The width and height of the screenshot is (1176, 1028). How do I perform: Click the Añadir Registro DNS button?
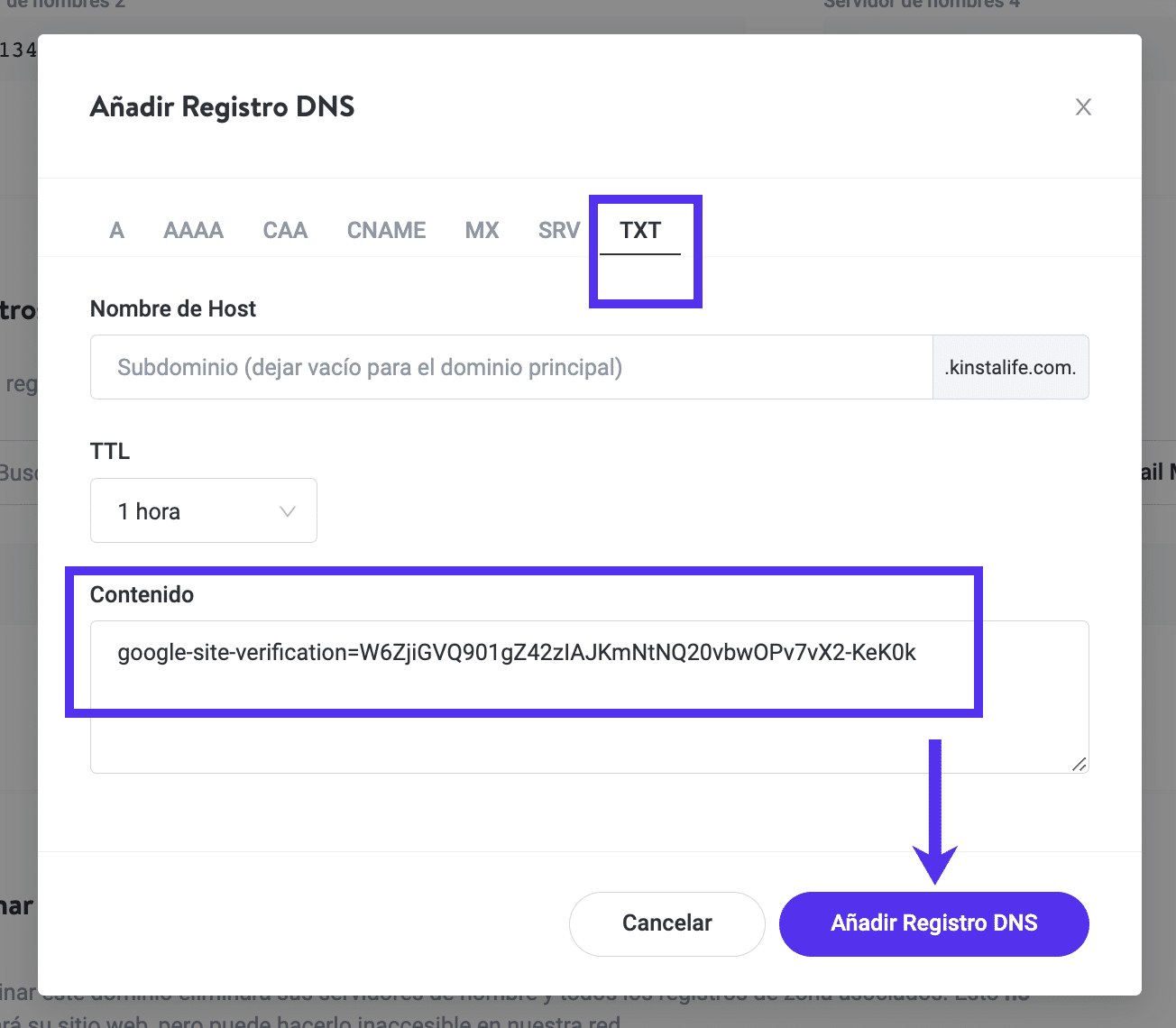(933, 923)
